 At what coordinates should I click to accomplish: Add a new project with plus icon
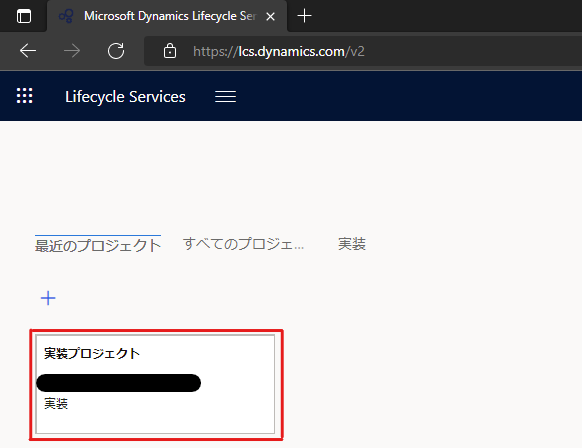pos(48,298)
